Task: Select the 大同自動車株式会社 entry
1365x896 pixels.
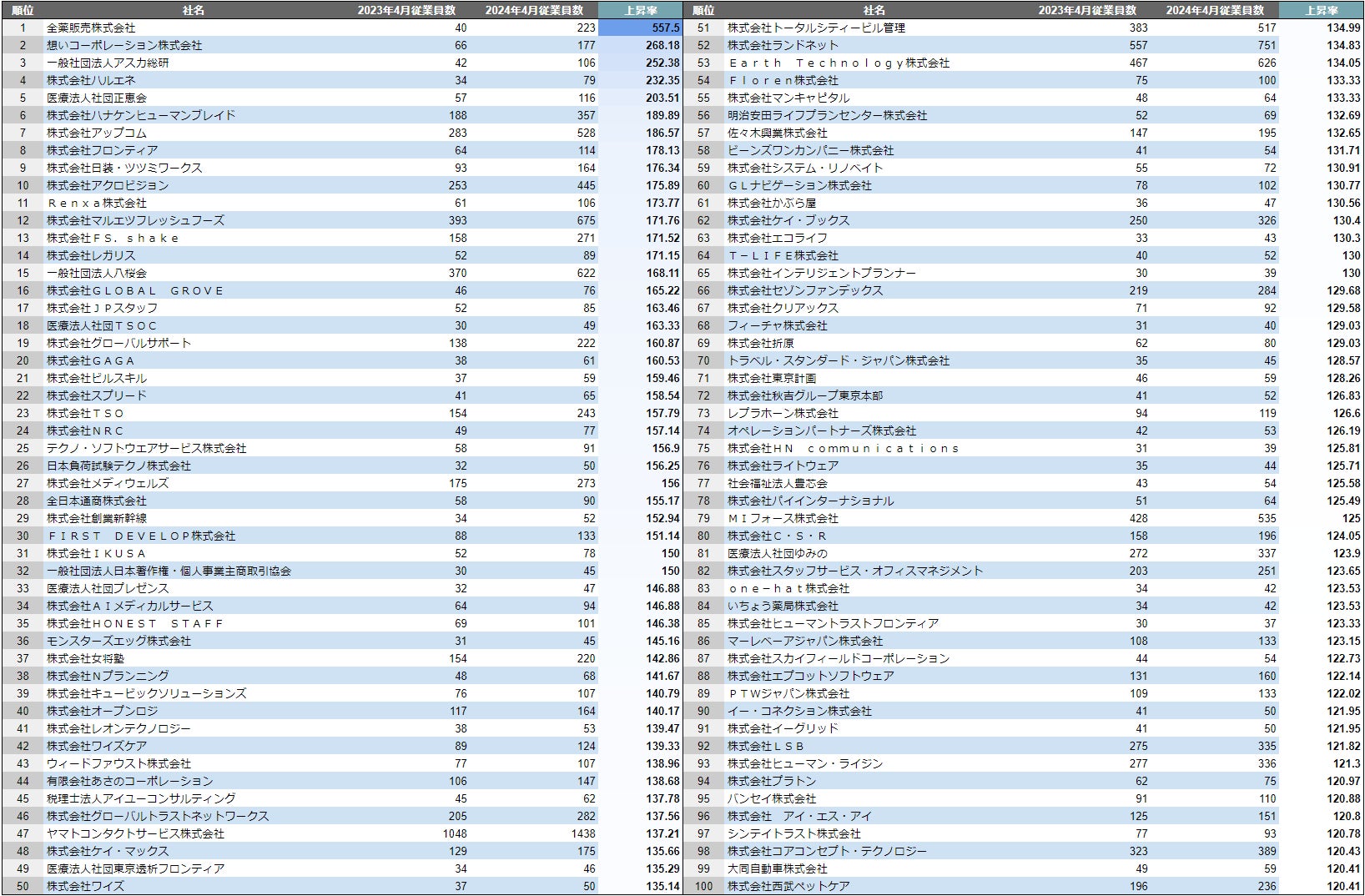Action: (778, 868)
